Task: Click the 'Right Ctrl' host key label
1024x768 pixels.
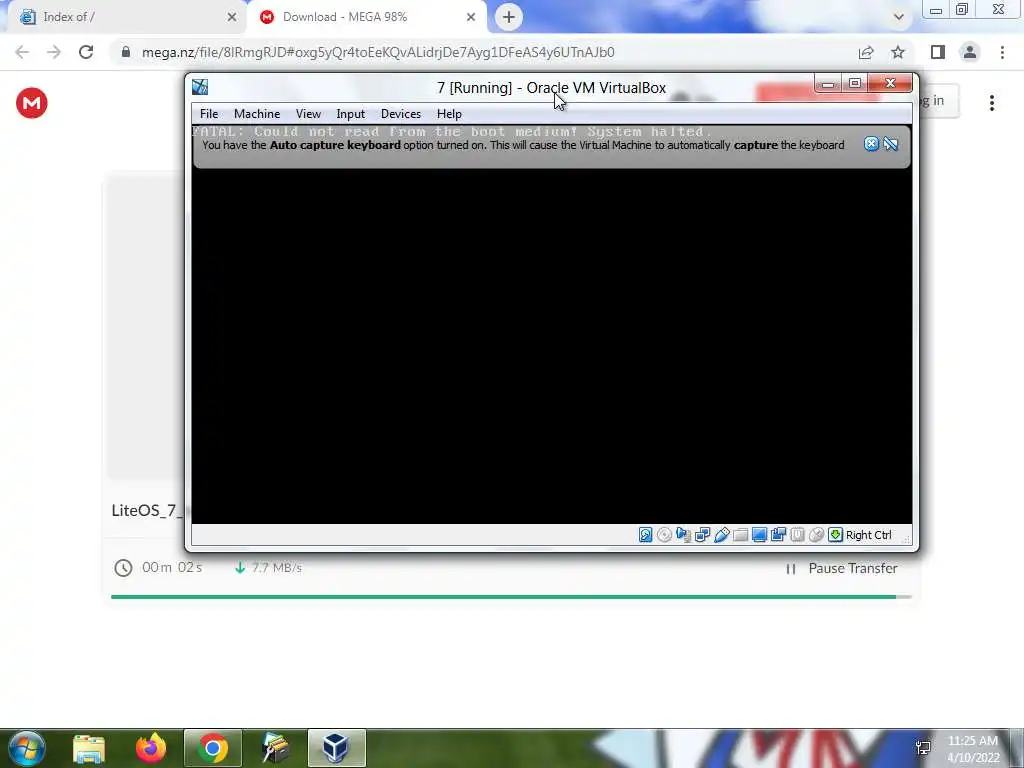Action: pyautogui.click(x=869, y=535)
